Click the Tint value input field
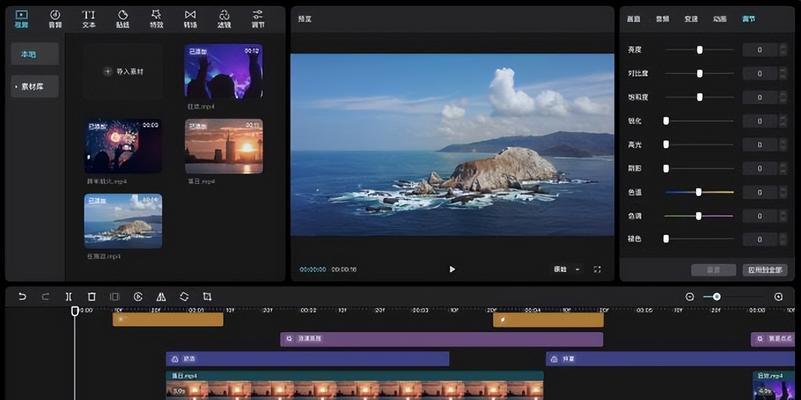Screen dimensions: 801x400 point(760,216)
